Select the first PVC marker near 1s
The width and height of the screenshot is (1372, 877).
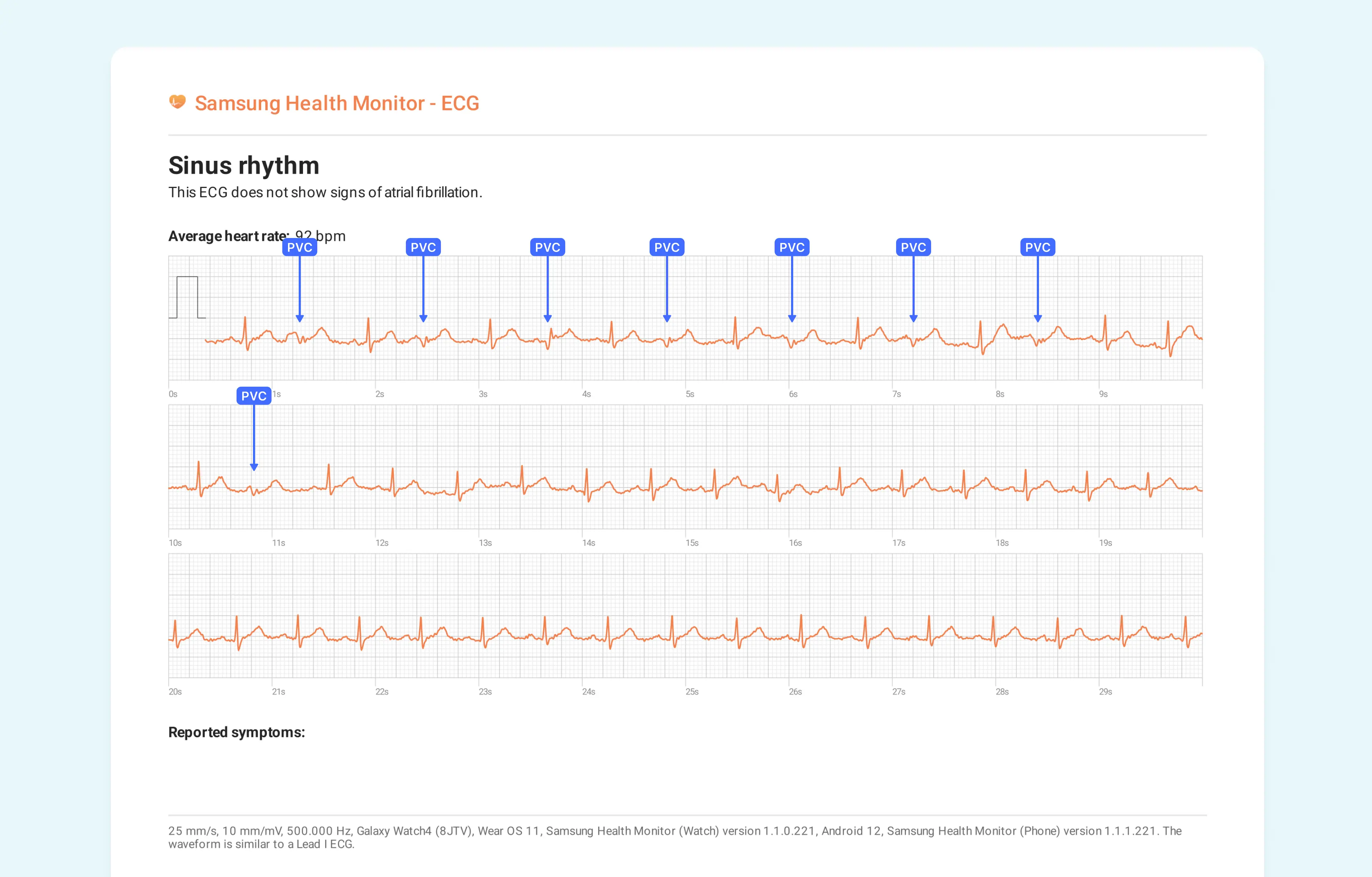coord(299,247)
